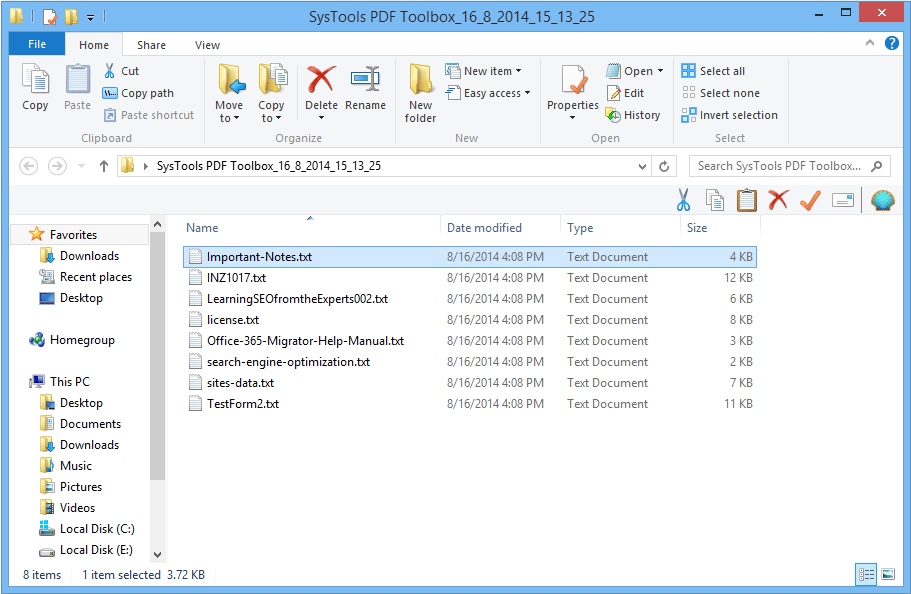This screenshot has height=594, width=911.
Task: Switch to Large icons view in status bar
Action: click(888, 575)
